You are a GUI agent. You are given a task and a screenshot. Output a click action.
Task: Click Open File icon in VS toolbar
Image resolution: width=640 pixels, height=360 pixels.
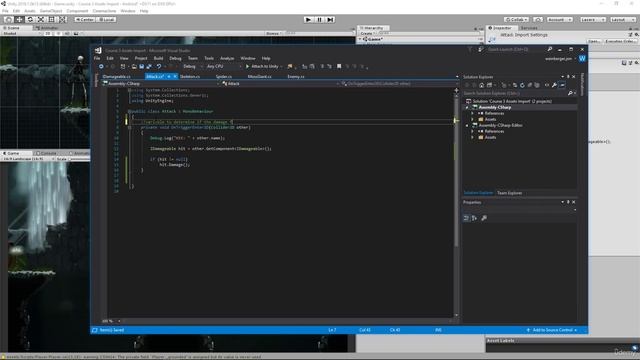(134, 66)
